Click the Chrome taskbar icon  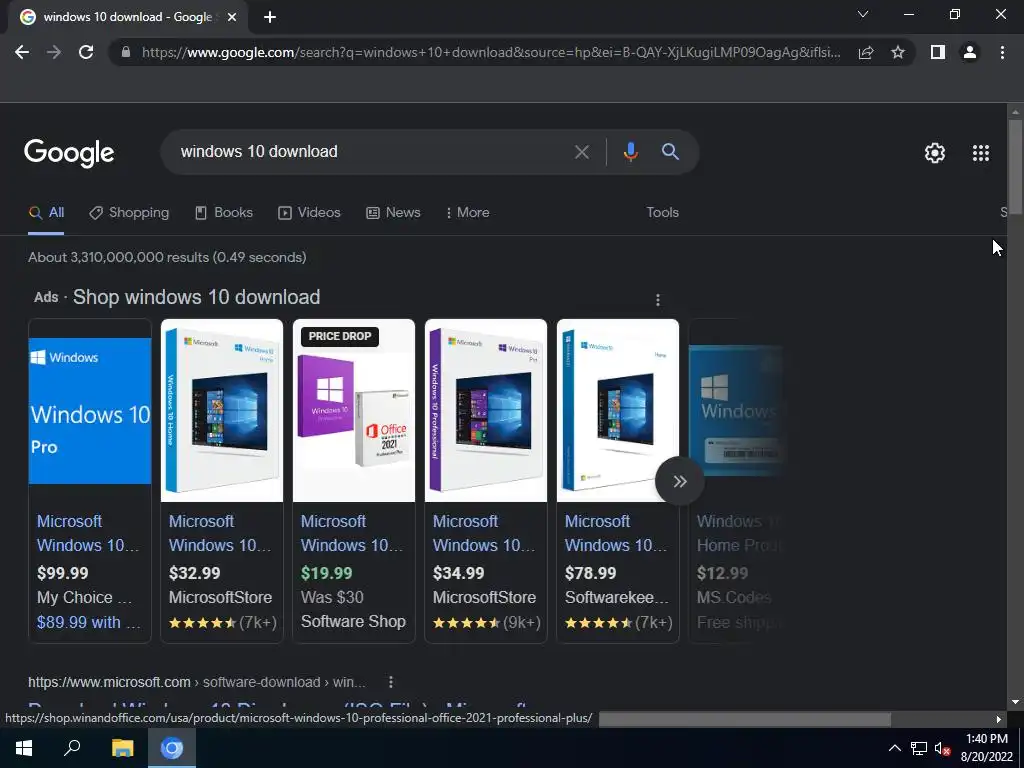172,748
